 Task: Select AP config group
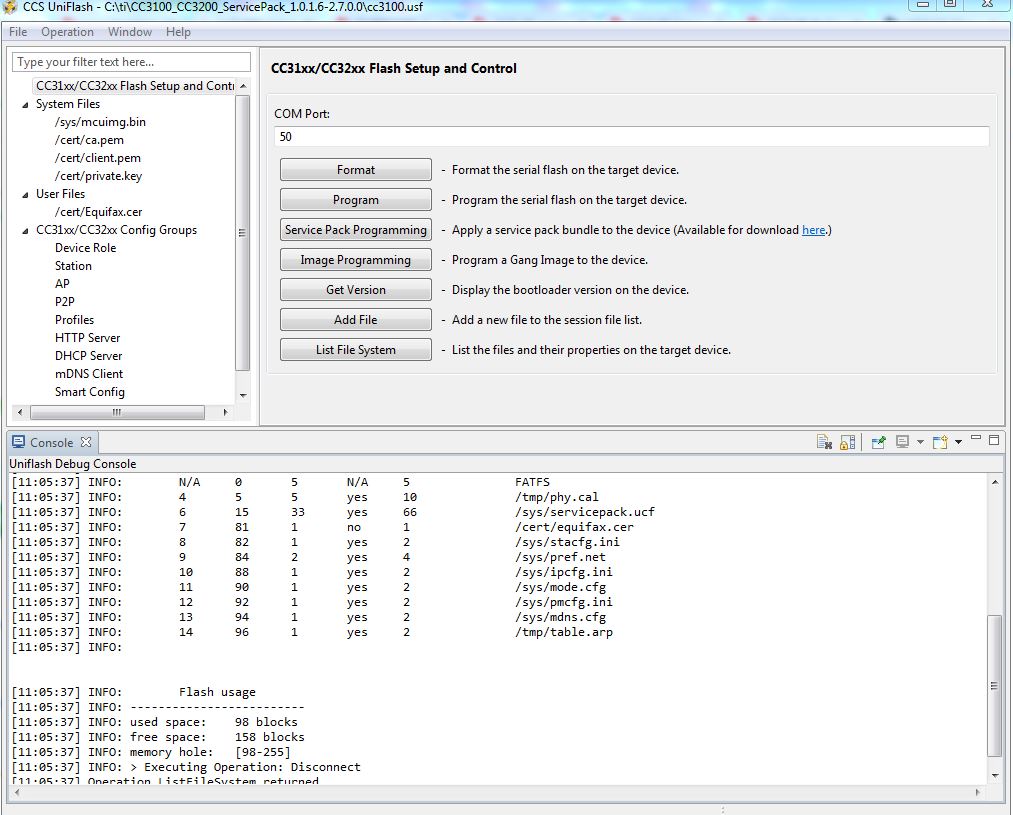[x=62, y=284]
